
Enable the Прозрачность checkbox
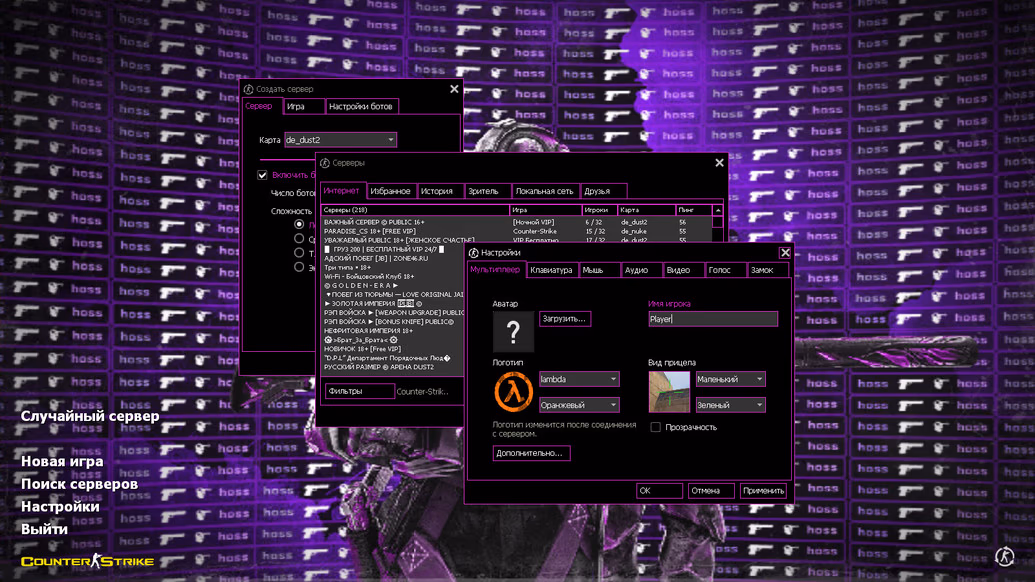coord(656,427)
